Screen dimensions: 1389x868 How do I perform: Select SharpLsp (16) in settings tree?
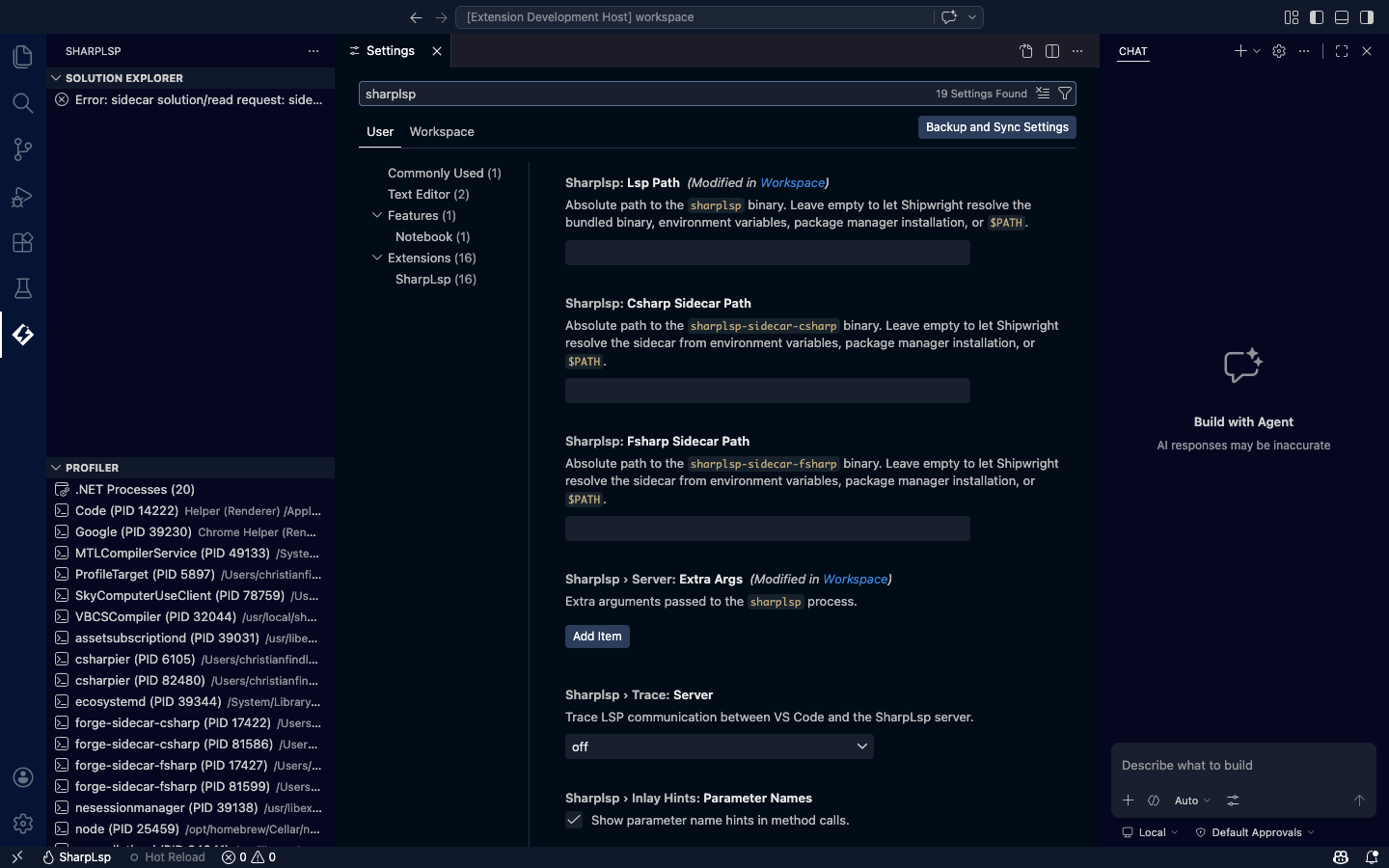tap(436, 279)
